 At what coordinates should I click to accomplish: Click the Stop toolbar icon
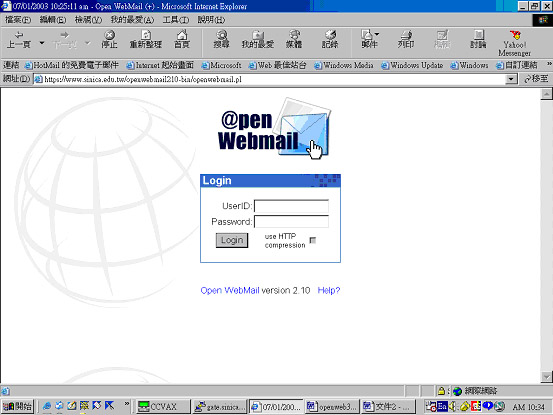pyautogui.click(x=109, y=39)
